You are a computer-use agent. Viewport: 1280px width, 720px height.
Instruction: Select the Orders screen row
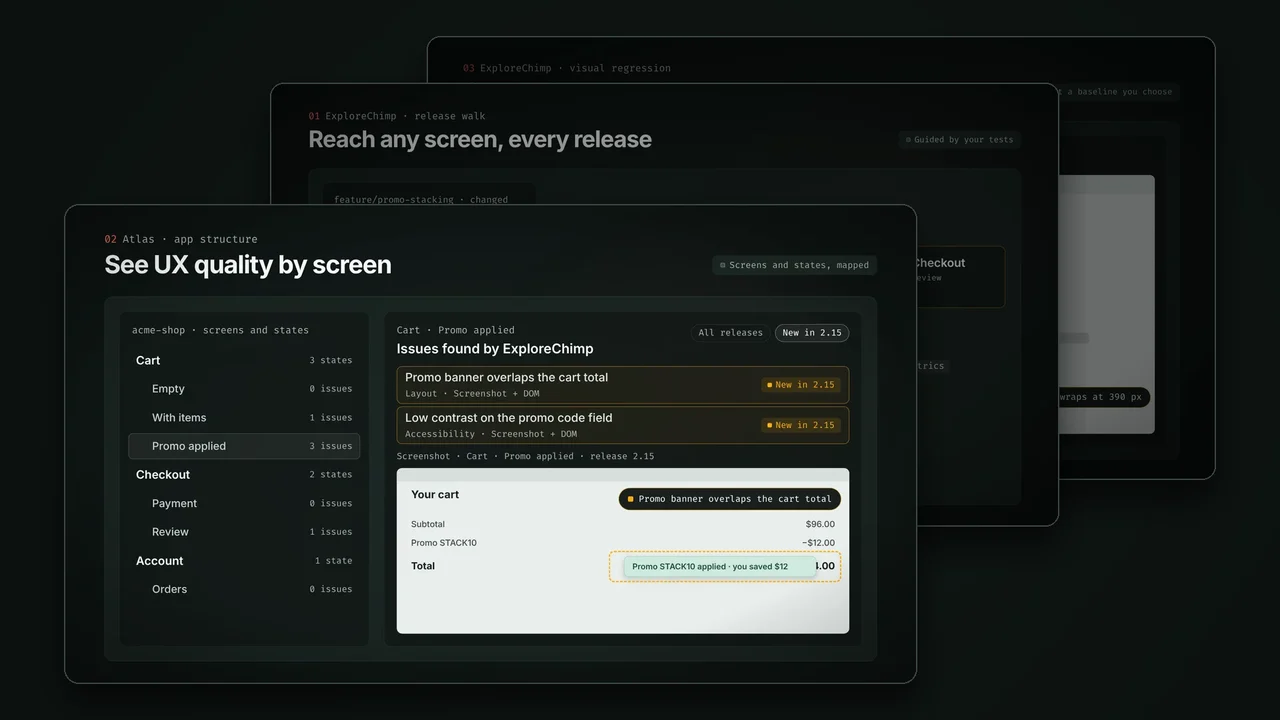point(244,589)
